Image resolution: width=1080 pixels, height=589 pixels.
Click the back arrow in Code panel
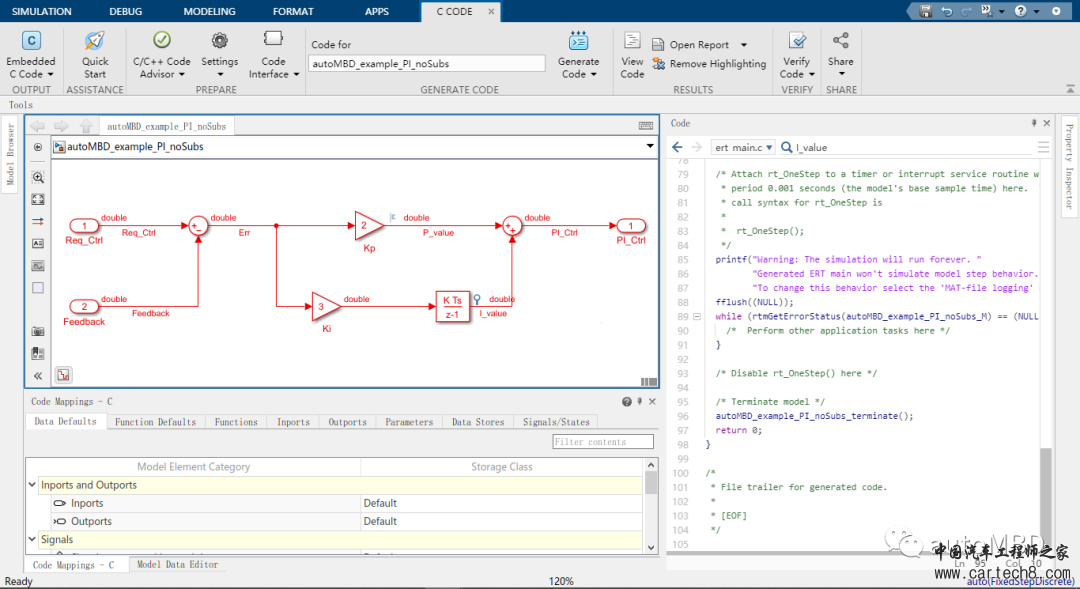pos(677,147)
